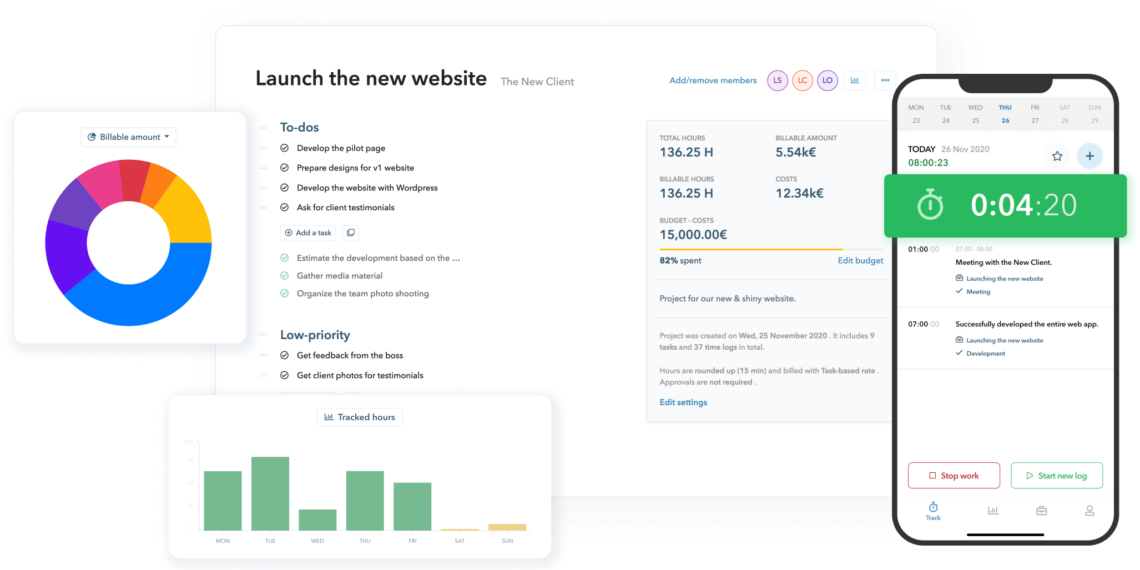
Task: Tap the Track stopwatch tab on phone
Action: click(933, 510)
